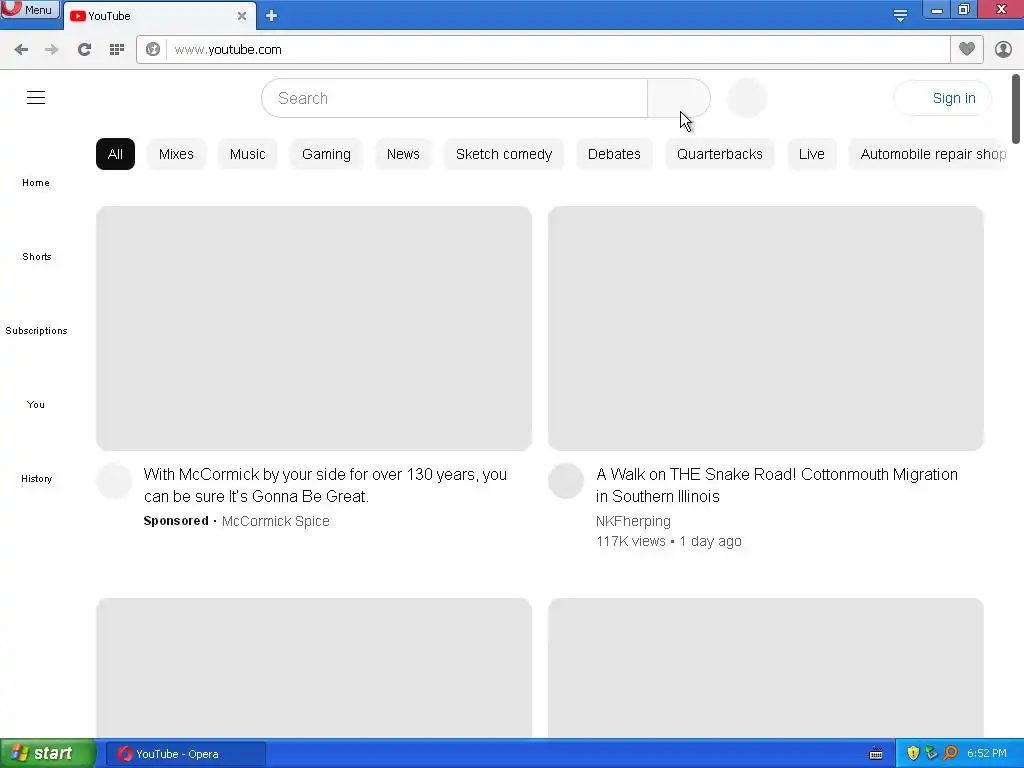Open NKFherping channel link

pyautogui.click(x=633, y=521)
